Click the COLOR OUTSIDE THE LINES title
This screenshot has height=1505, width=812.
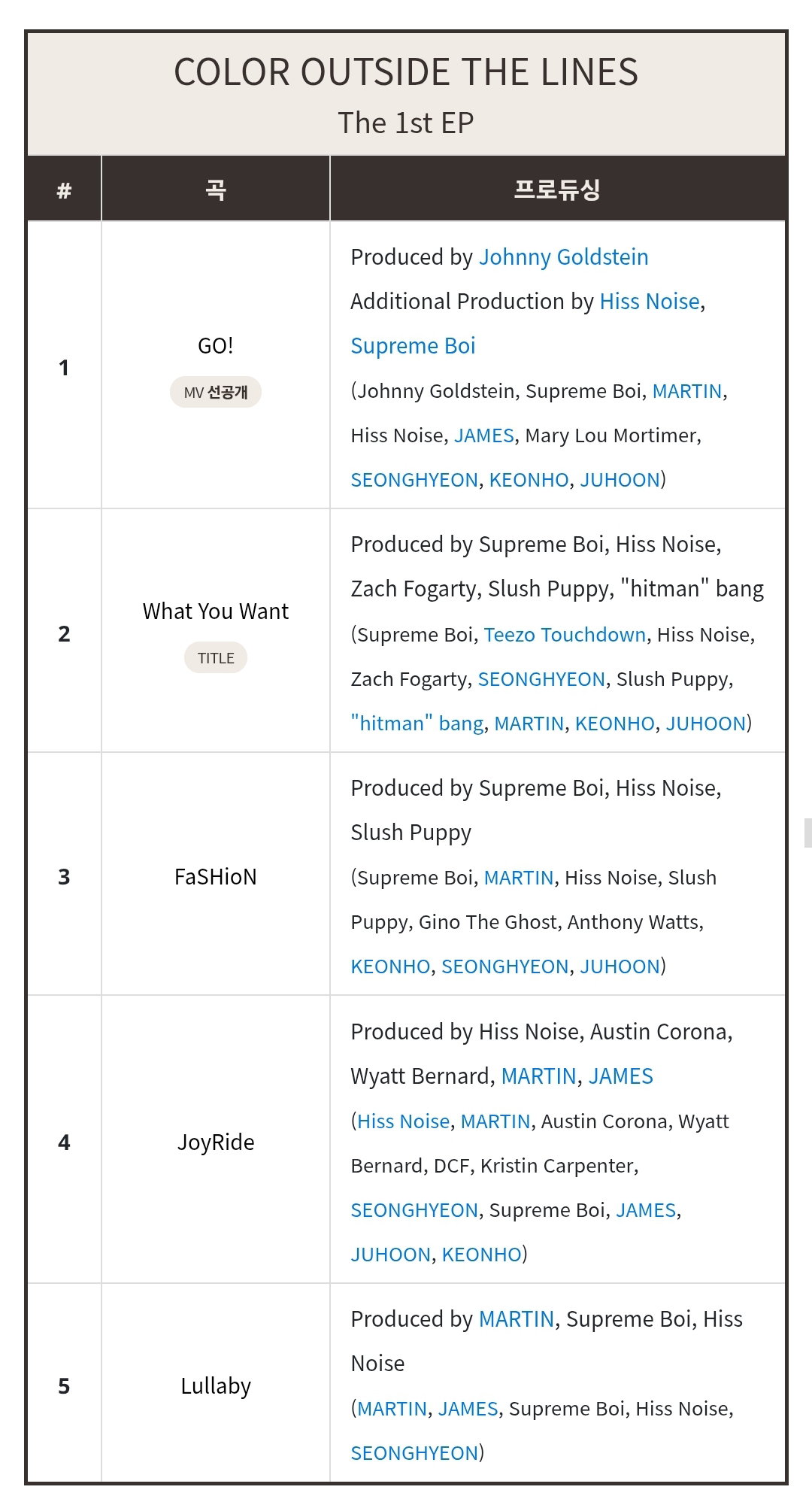[406, 72]
